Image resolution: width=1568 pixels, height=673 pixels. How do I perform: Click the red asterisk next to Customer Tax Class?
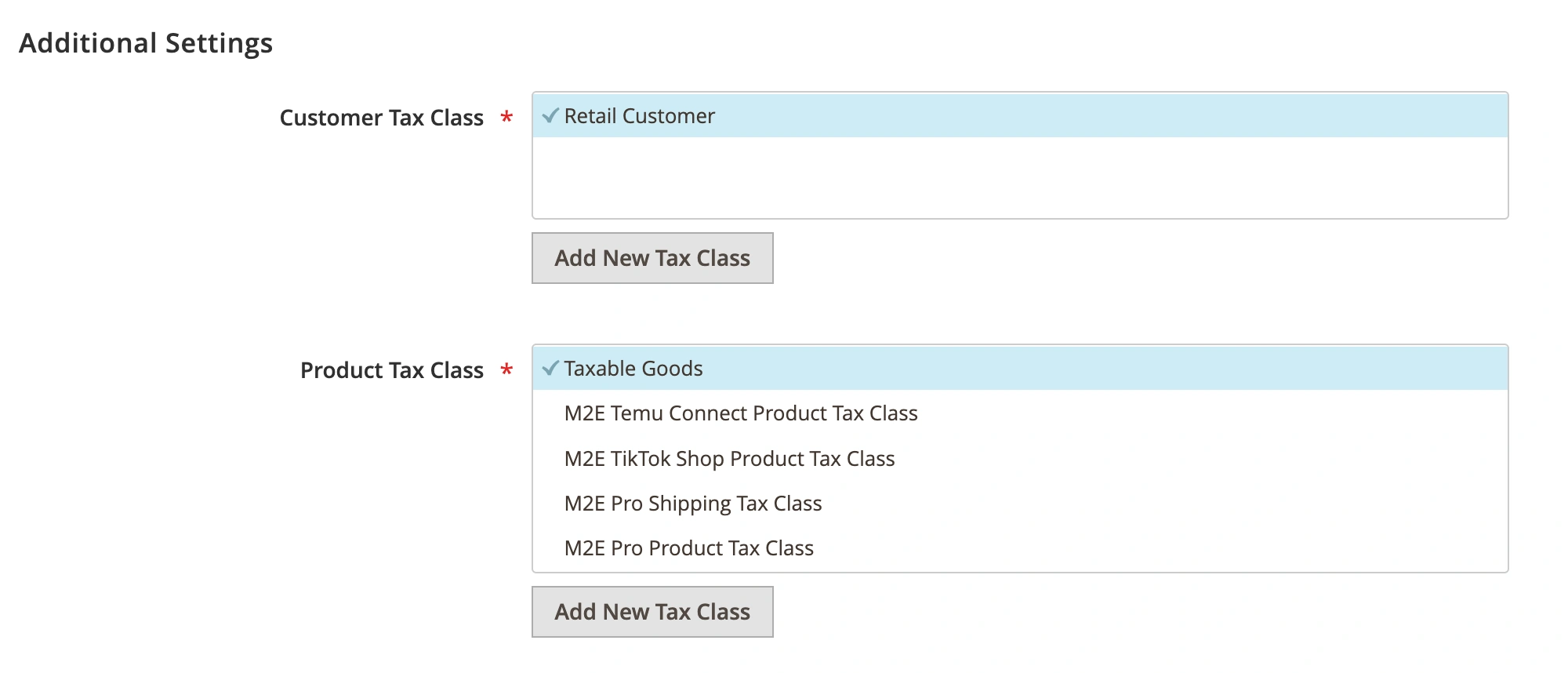point(506,118)
